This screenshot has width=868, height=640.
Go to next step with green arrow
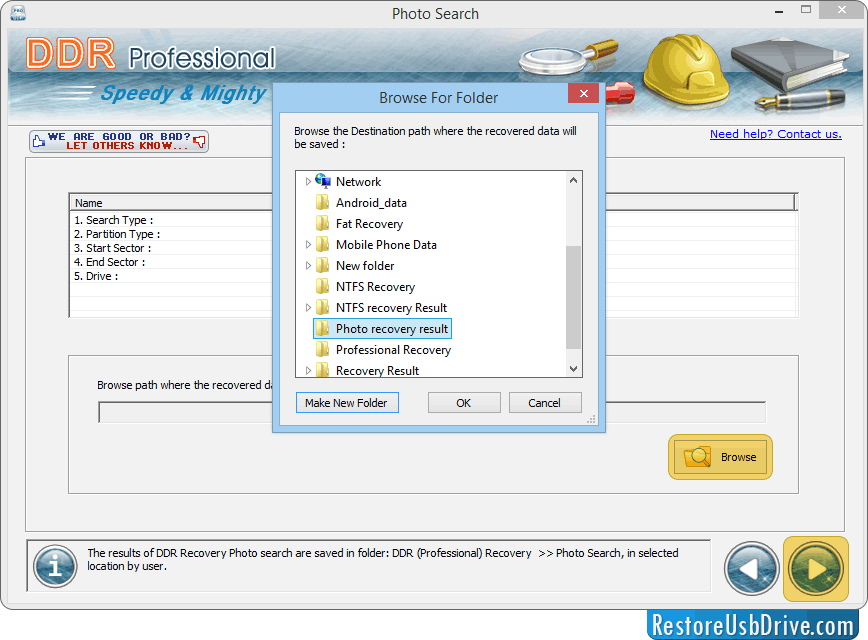[815, 569]
